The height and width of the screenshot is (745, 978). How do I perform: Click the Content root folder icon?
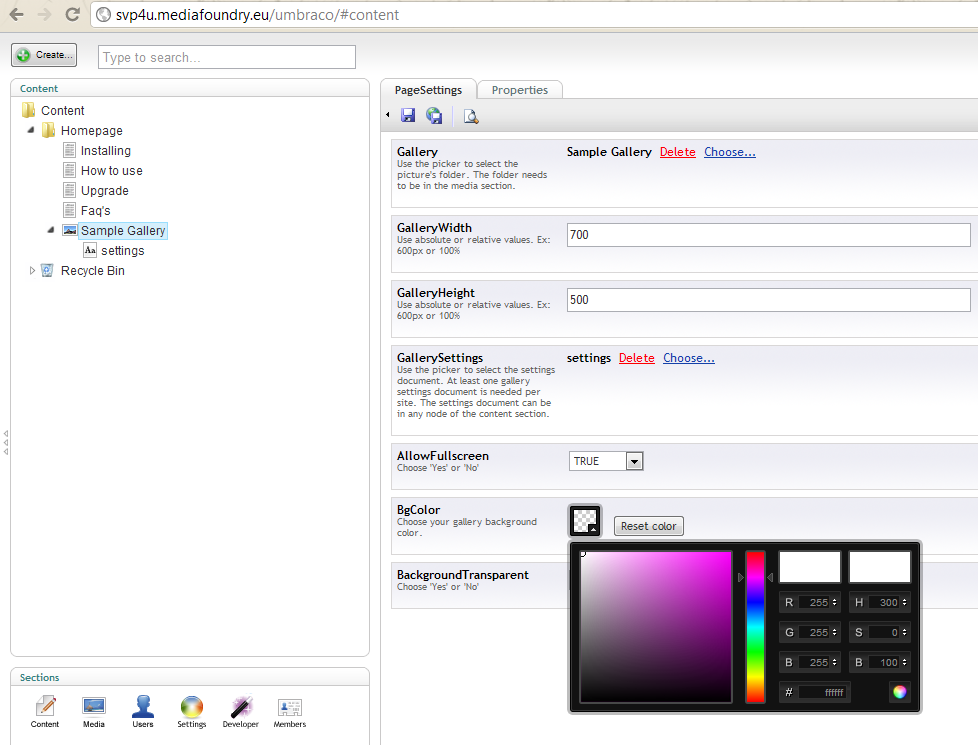29,110
